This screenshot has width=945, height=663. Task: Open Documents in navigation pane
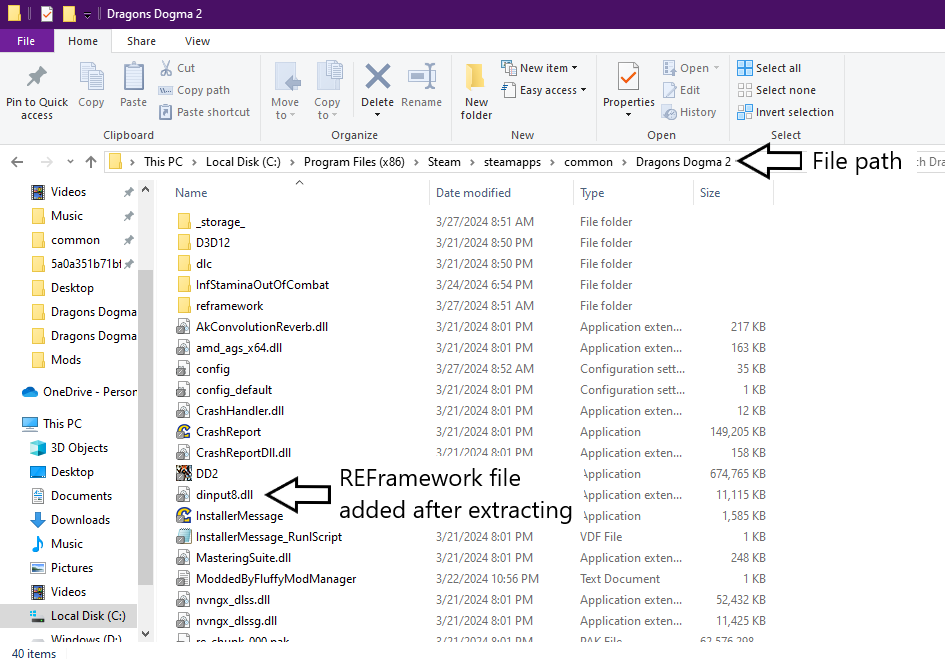[81, 495]
